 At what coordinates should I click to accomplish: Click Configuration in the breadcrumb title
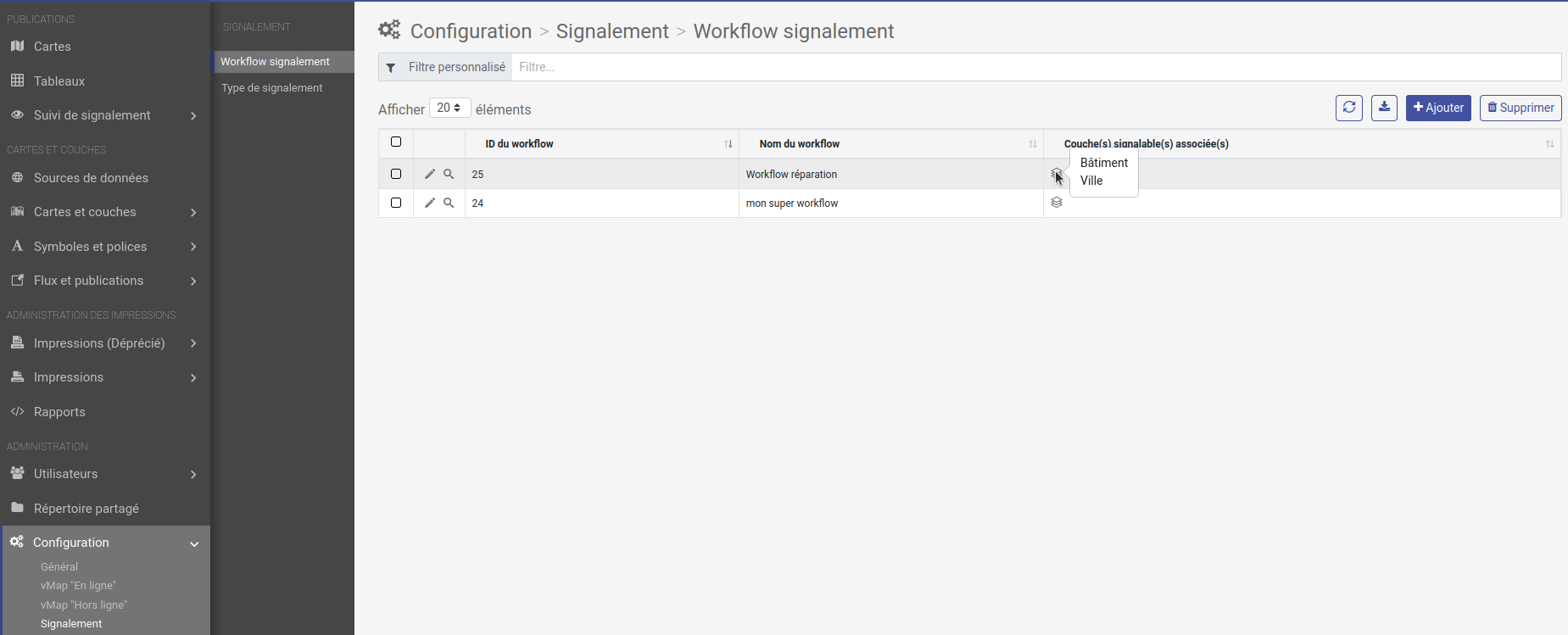tap(471, 31)
